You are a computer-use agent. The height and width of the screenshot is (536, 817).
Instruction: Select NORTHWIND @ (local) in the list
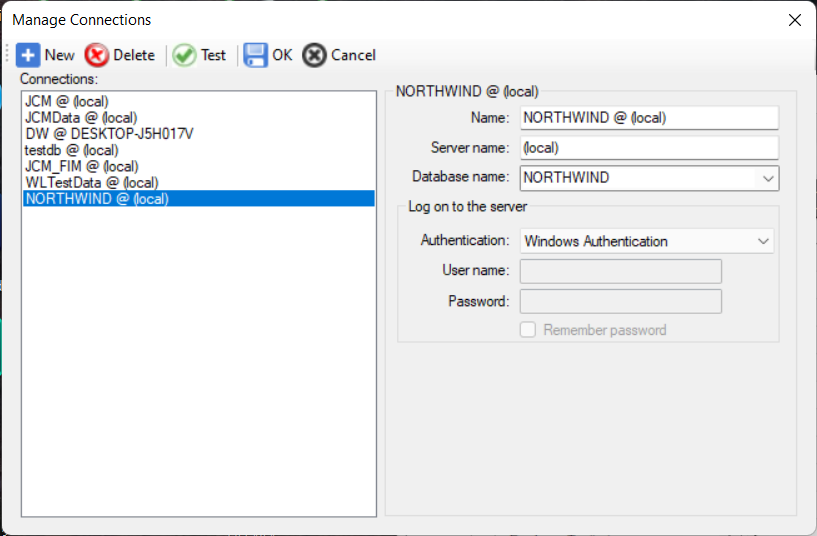point(97,199)
